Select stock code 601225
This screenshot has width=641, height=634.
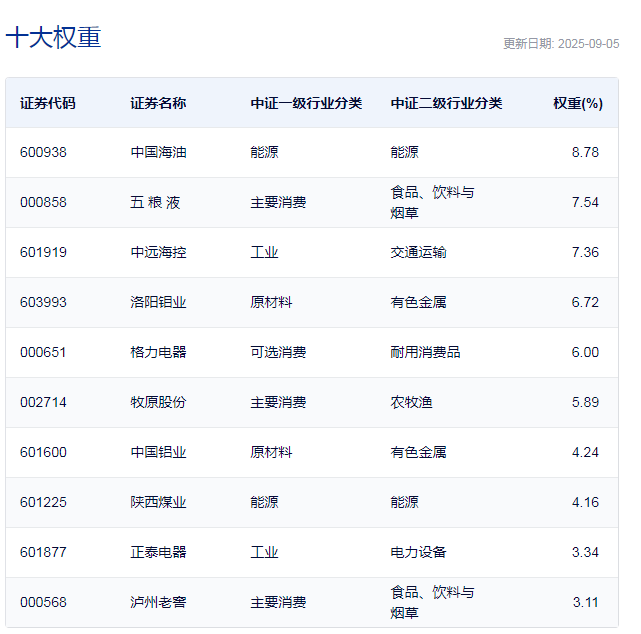click(x=43, y=502)
